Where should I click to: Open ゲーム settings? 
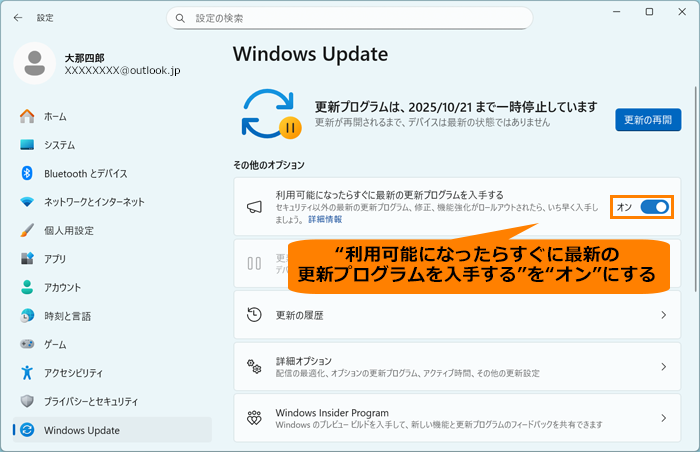(x=112, y=344)
